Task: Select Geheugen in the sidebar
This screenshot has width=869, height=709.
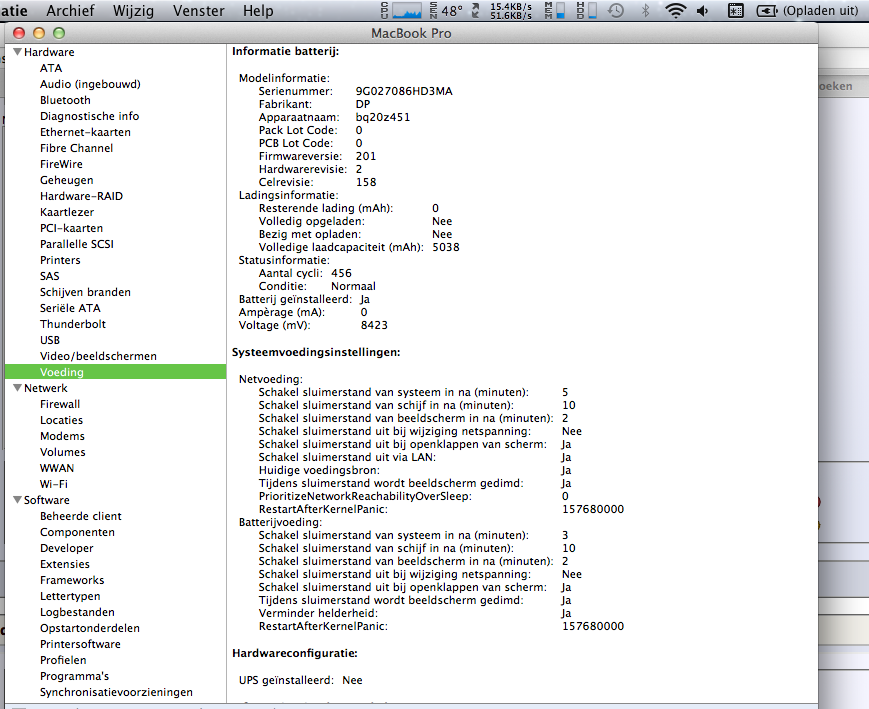Action: (x=67, y=180)
